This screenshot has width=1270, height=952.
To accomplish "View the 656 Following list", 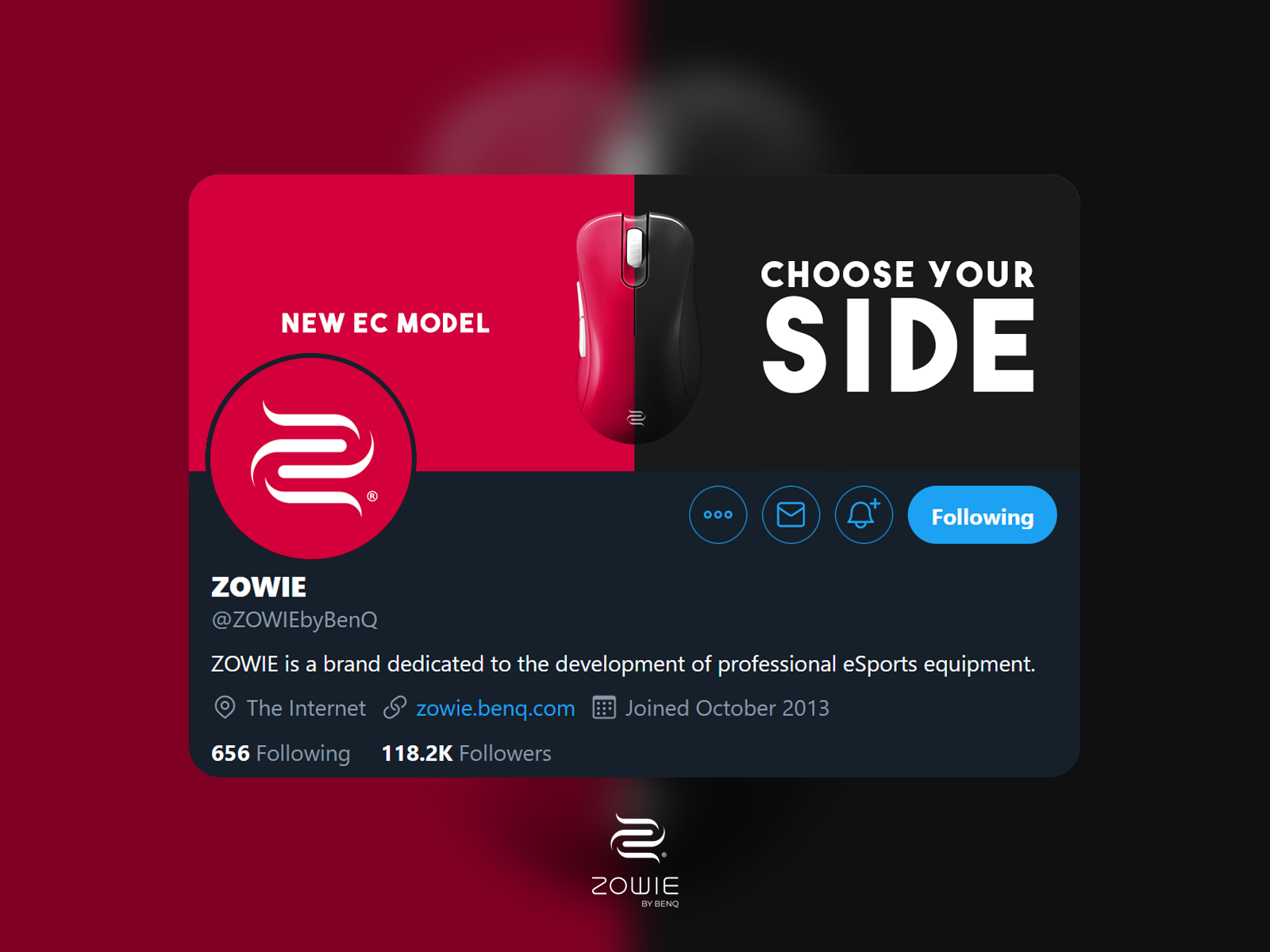I will click(x=280, y=753).
